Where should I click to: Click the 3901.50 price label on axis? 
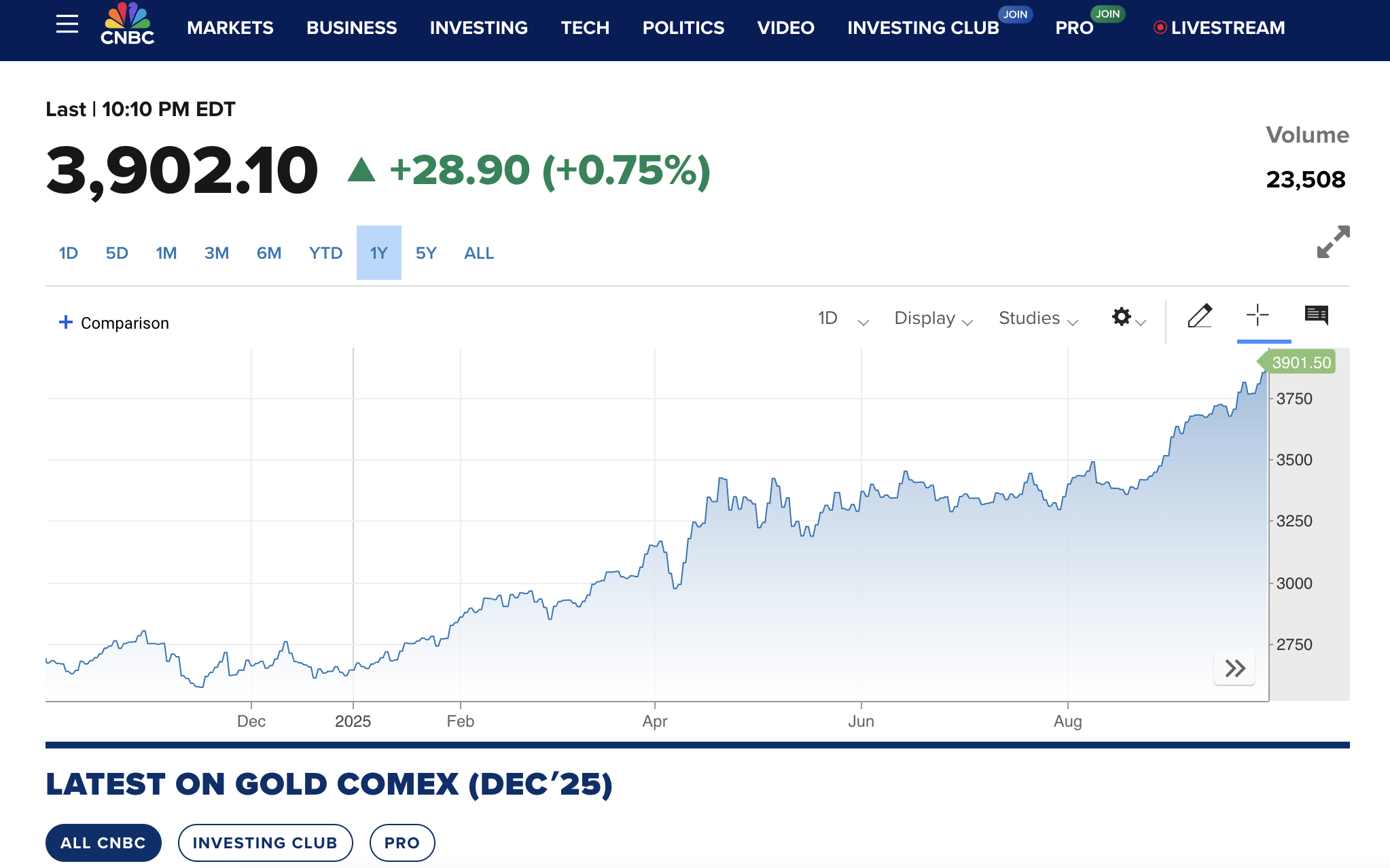1300,362
